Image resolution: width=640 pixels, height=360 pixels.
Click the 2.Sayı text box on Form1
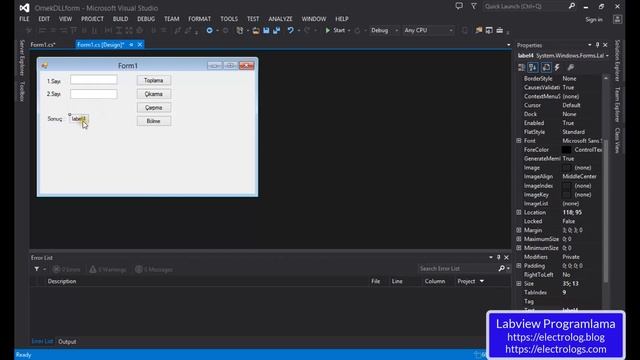pyautogui.click(x=94, y=94)
